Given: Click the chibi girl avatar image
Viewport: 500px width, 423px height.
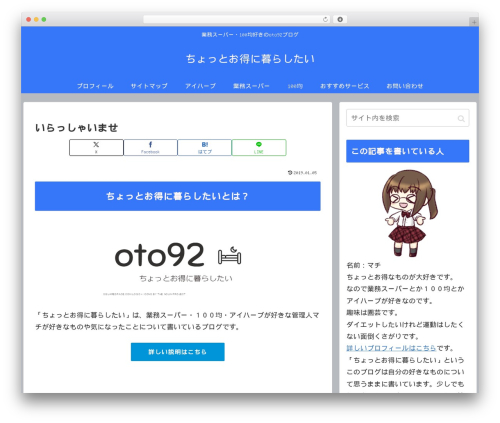Looking at the screenshot, I should click(x=410, y=213).
